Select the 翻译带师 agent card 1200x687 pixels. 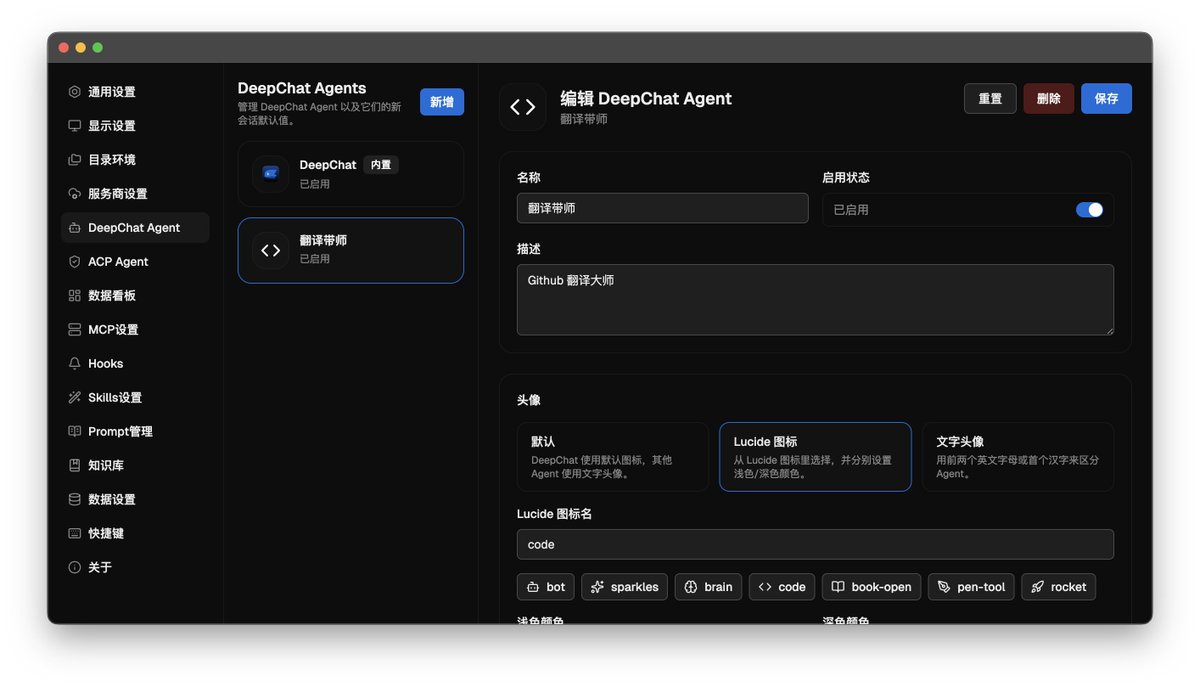pos(351,250)
